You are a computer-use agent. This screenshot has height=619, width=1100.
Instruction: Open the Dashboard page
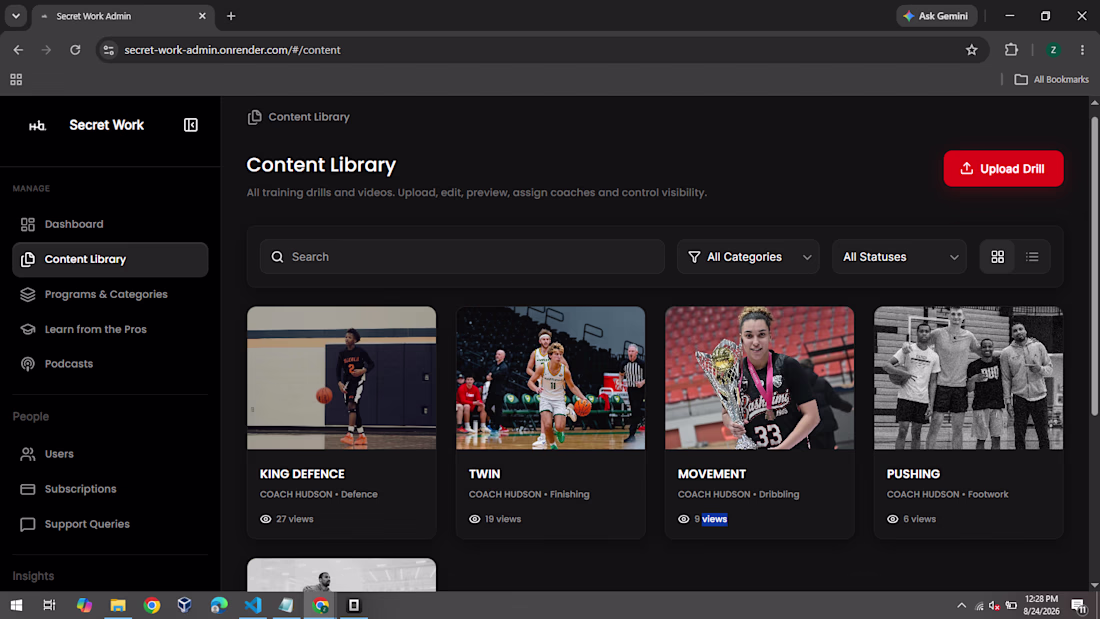(x=110, y=224)
